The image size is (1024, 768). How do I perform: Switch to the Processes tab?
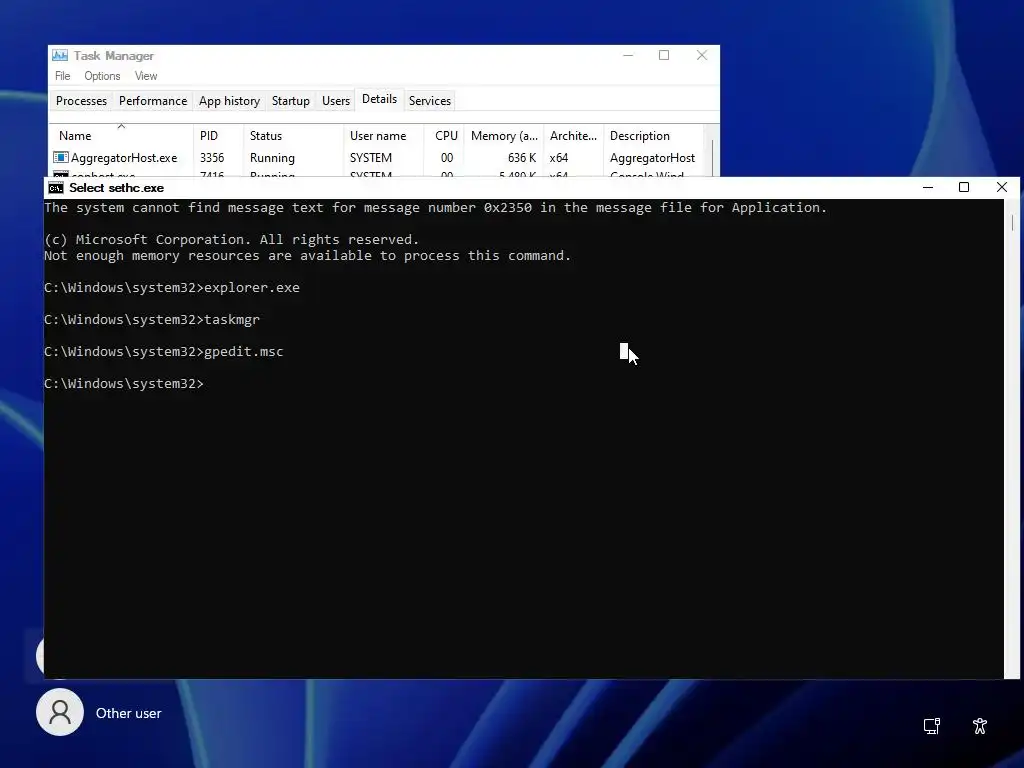pos(82,101)
